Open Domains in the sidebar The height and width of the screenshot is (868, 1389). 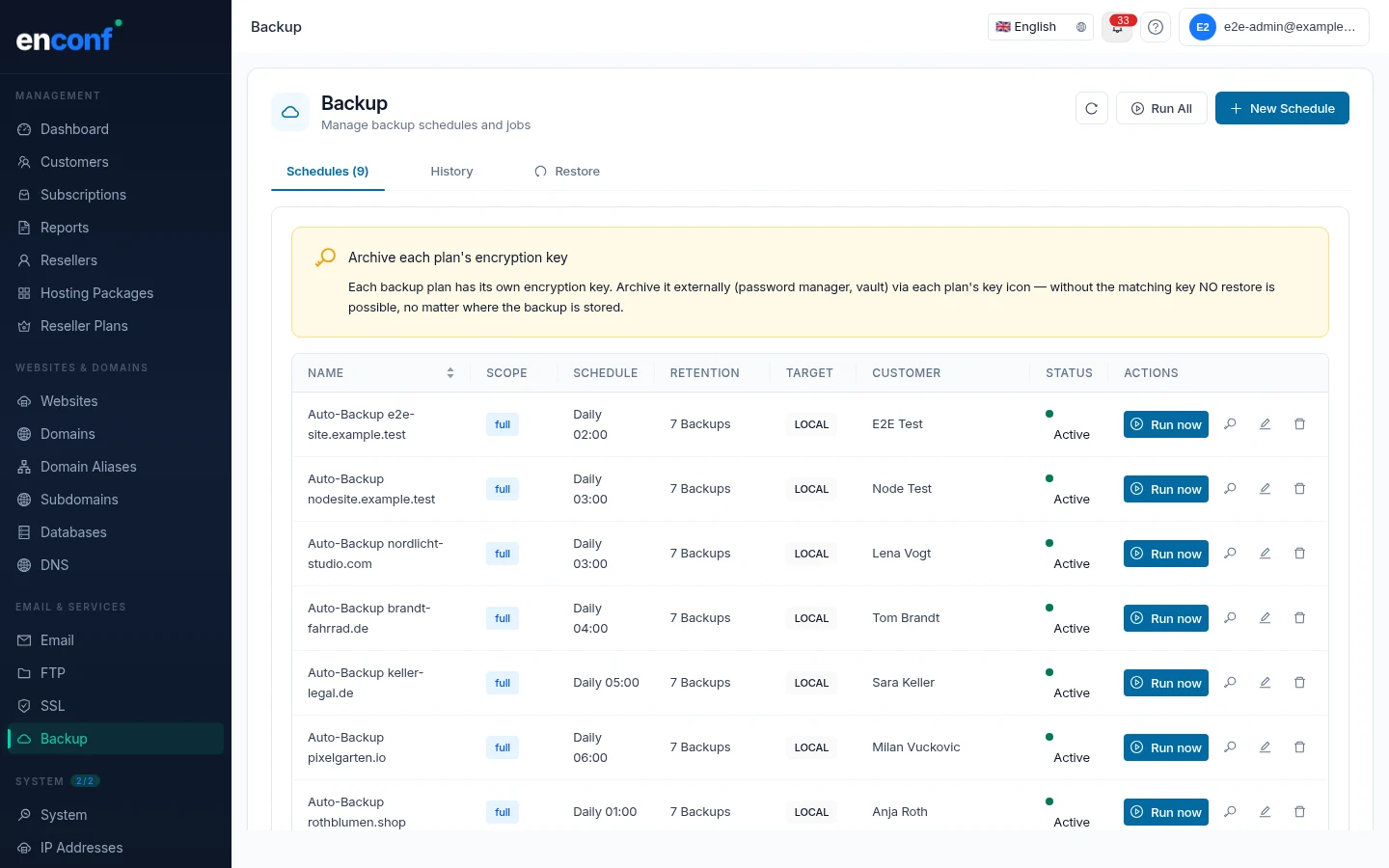coord(116,434)
